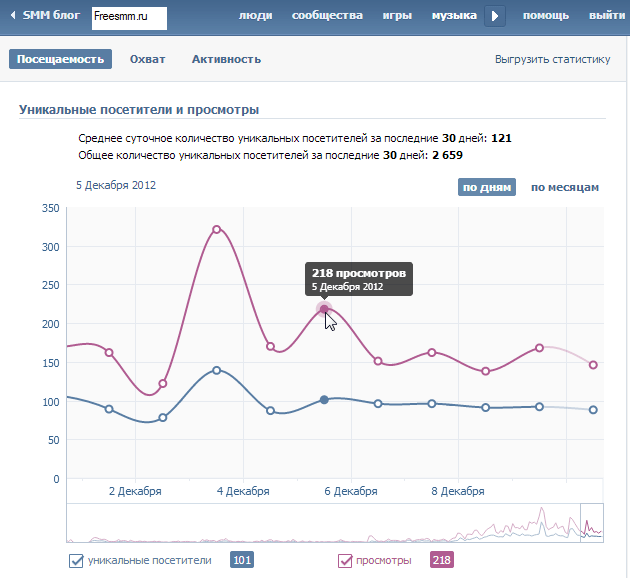This screenshot has width=630, height=578.
Task: Click the музыка header link
Action: (454, 16)
